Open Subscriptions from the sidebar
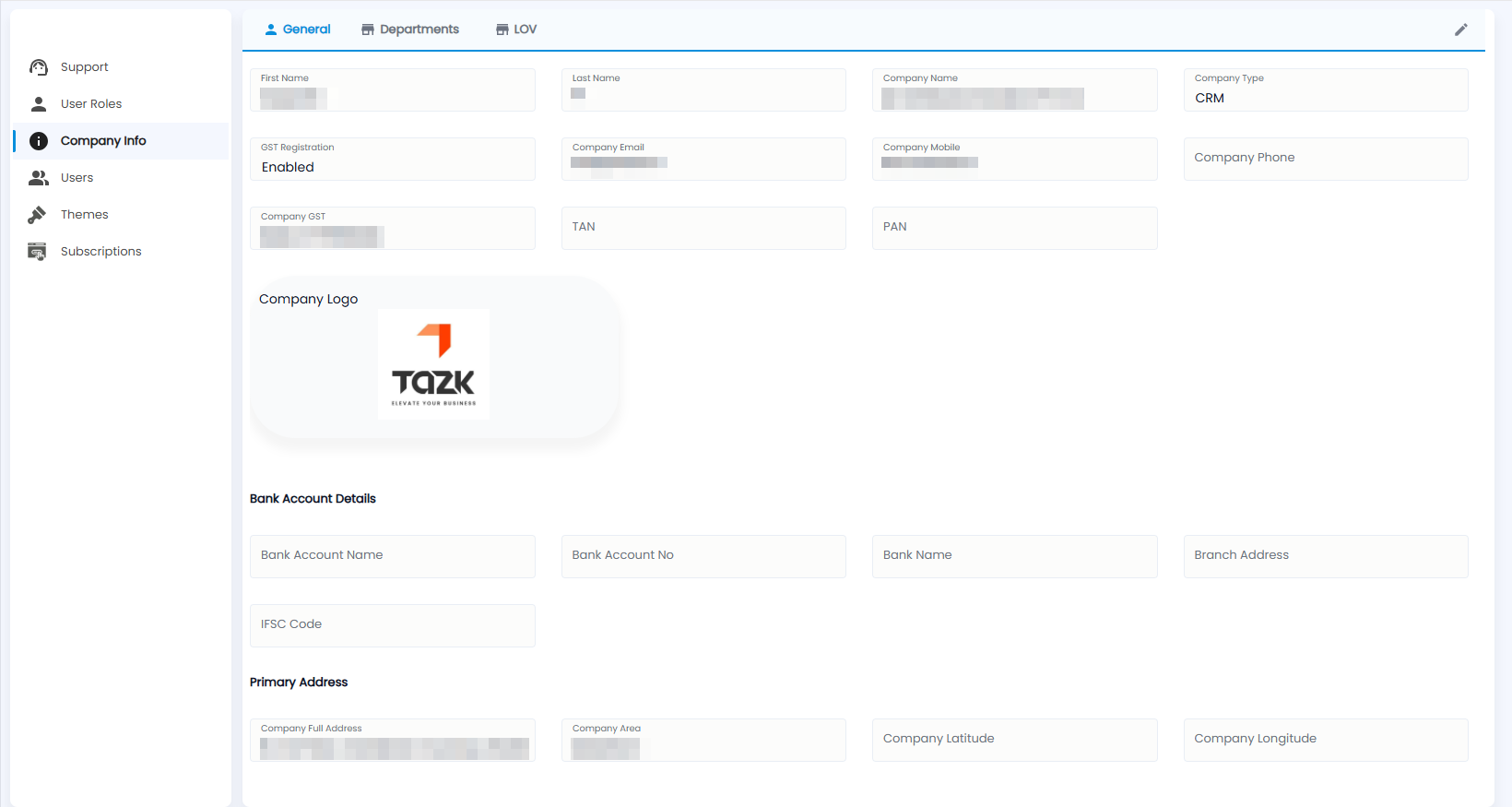The height and width of the screenshot is (807, 1512). (121, 252)
